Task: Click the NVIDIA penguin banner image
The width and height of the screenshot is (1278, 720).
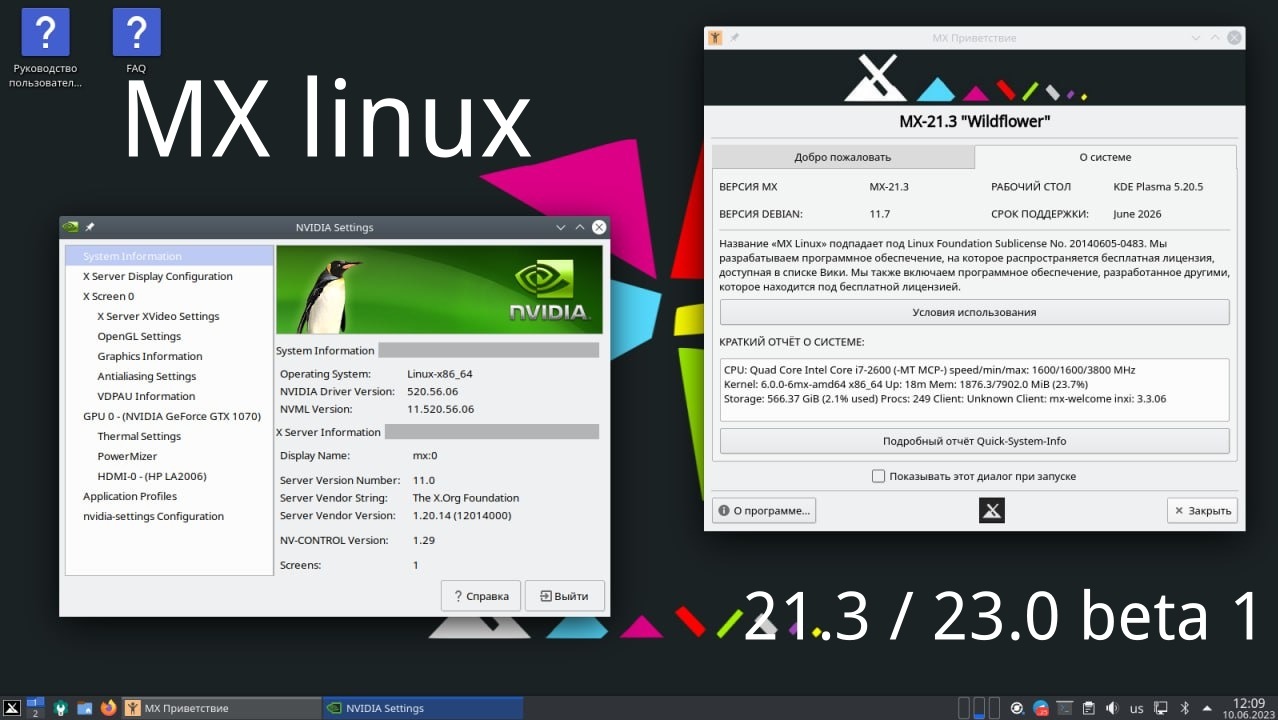Action: pos(439,290)
